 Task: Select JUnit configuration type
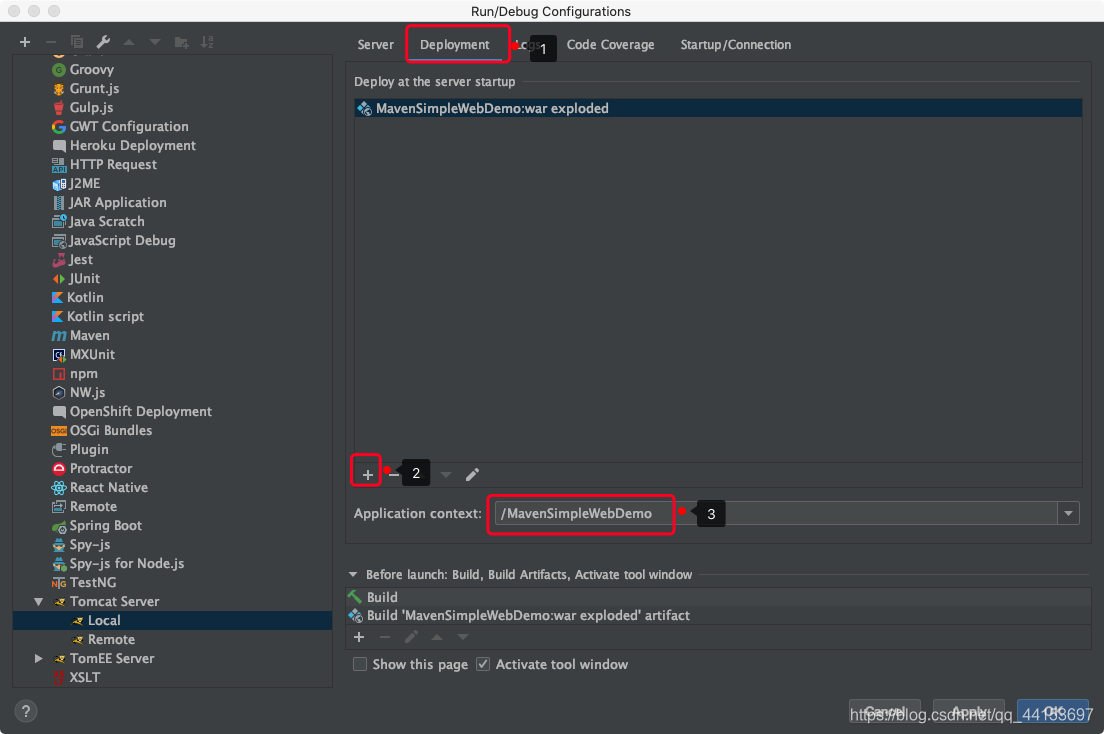[84, 278]
